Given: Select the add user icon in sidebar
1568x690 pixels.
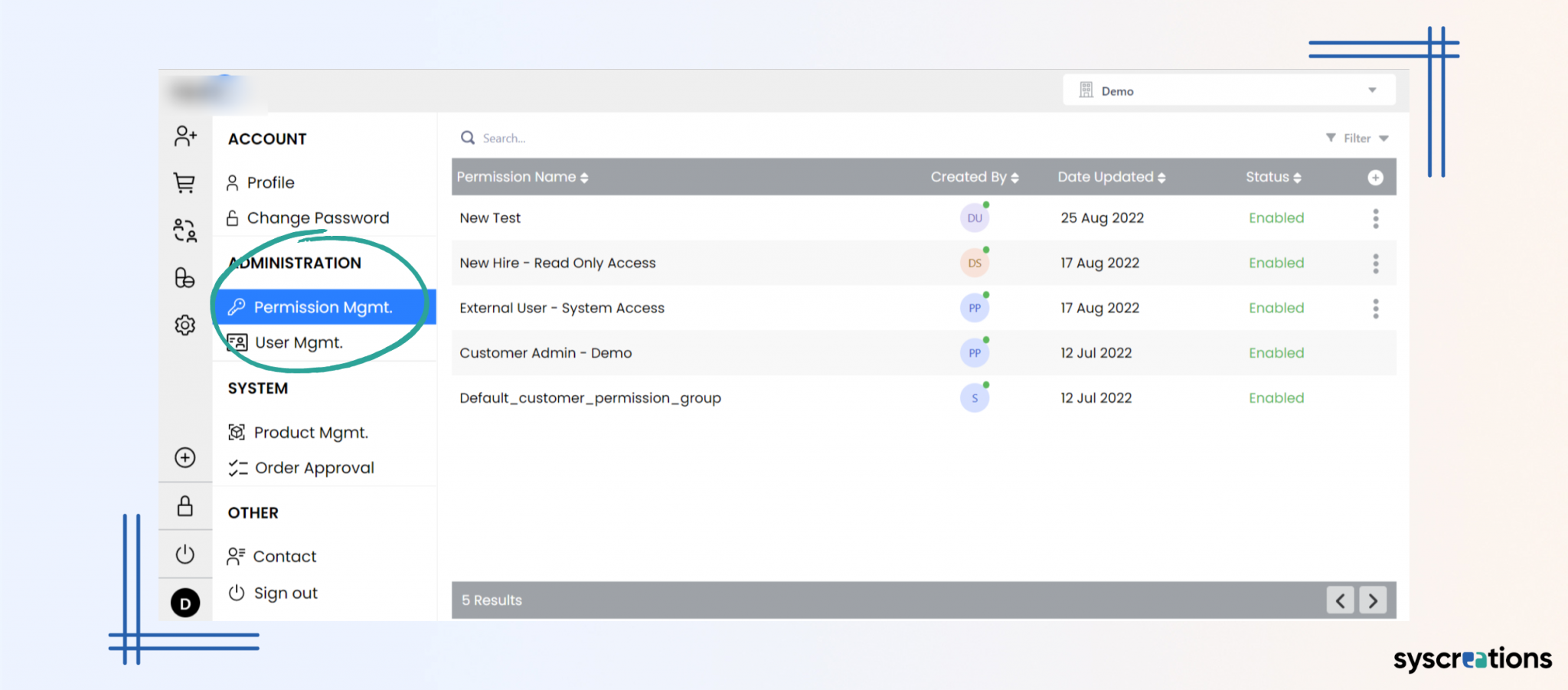Looking at the screenshot, I should coord(185,136).
